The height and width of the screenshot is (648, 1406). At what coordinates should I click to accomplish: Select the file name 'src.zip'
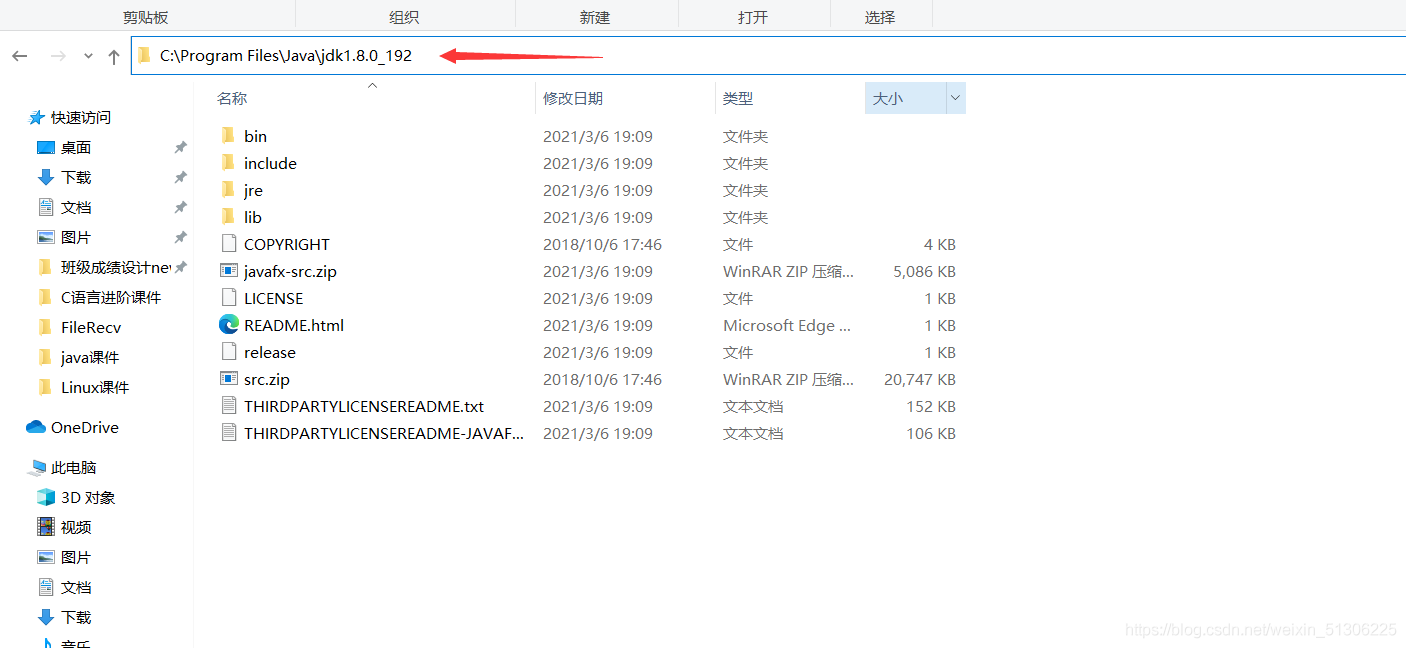[x=267, y=379]
